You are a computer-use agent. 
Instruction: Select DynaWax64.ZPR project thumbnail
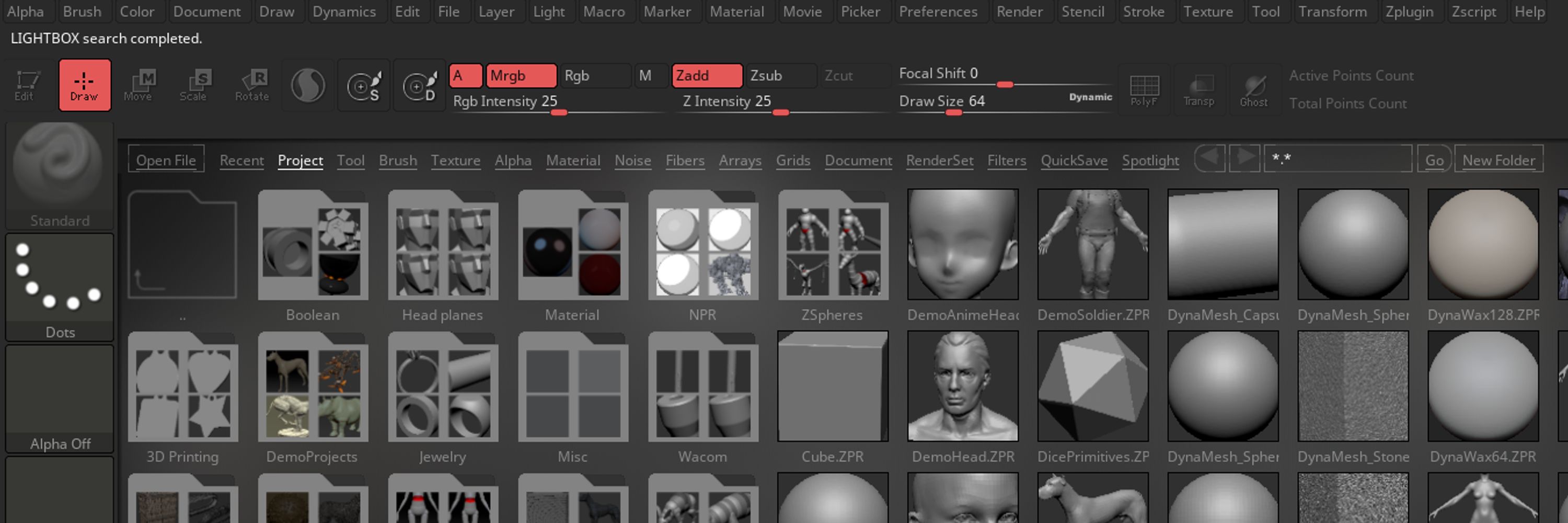tap(1483, 386)
